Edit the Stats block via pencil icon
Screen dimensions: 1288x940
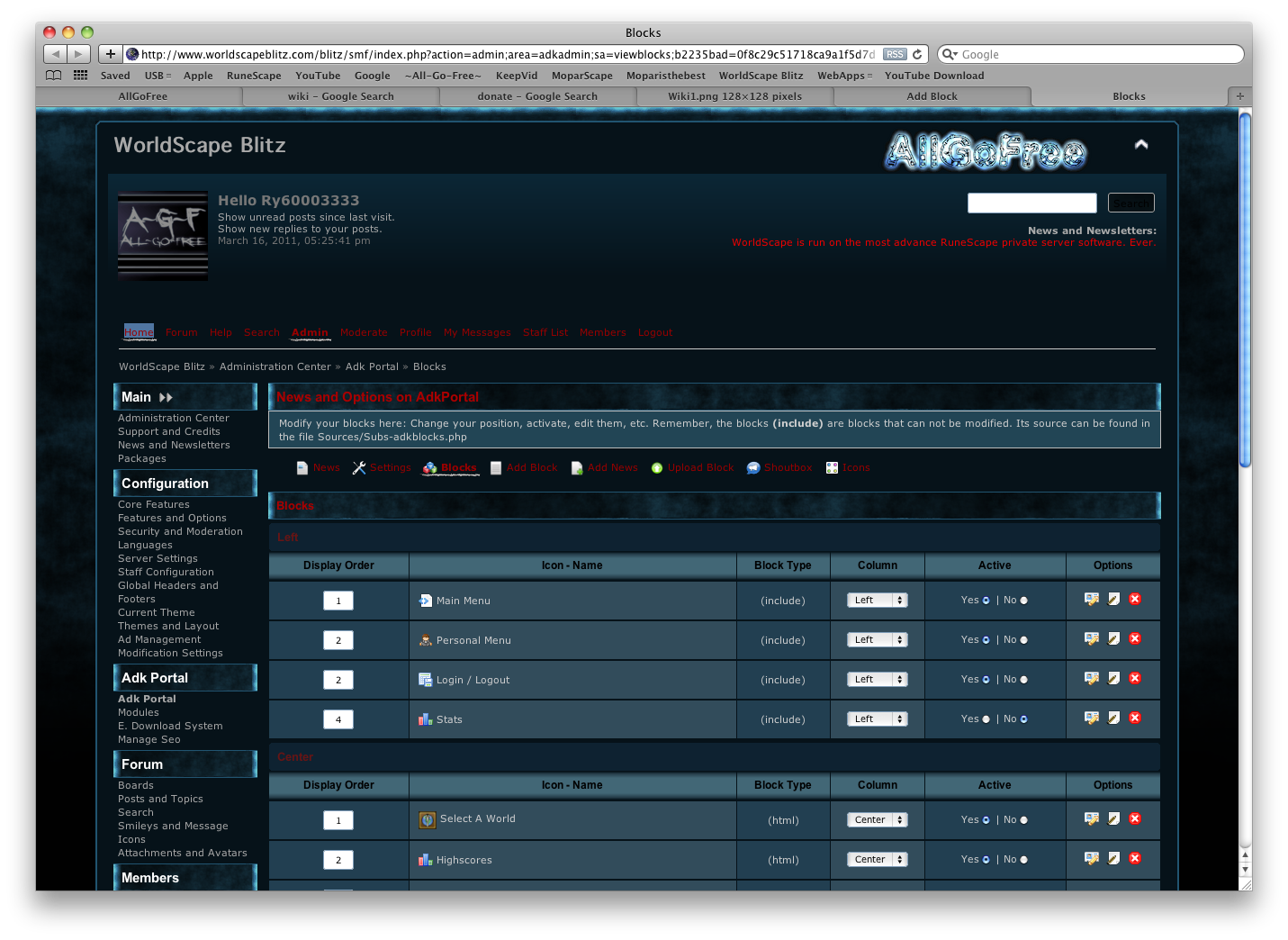1113,719
